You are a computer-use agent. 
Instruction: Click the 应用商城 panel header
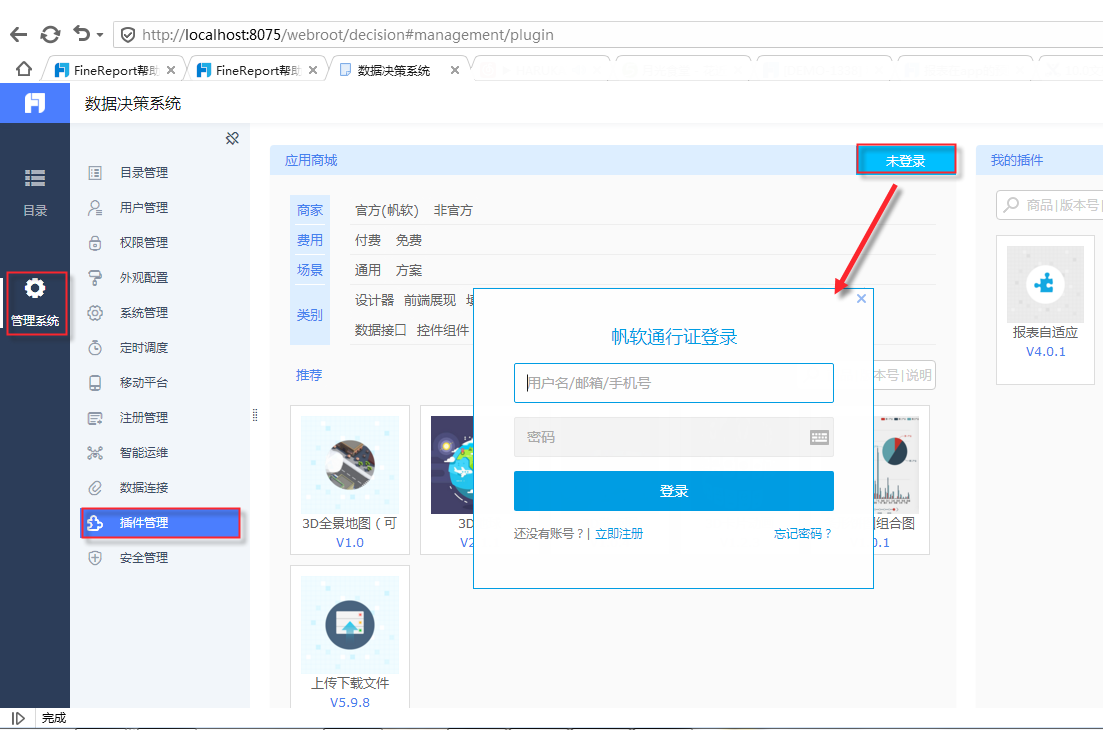tap(311, 160)
